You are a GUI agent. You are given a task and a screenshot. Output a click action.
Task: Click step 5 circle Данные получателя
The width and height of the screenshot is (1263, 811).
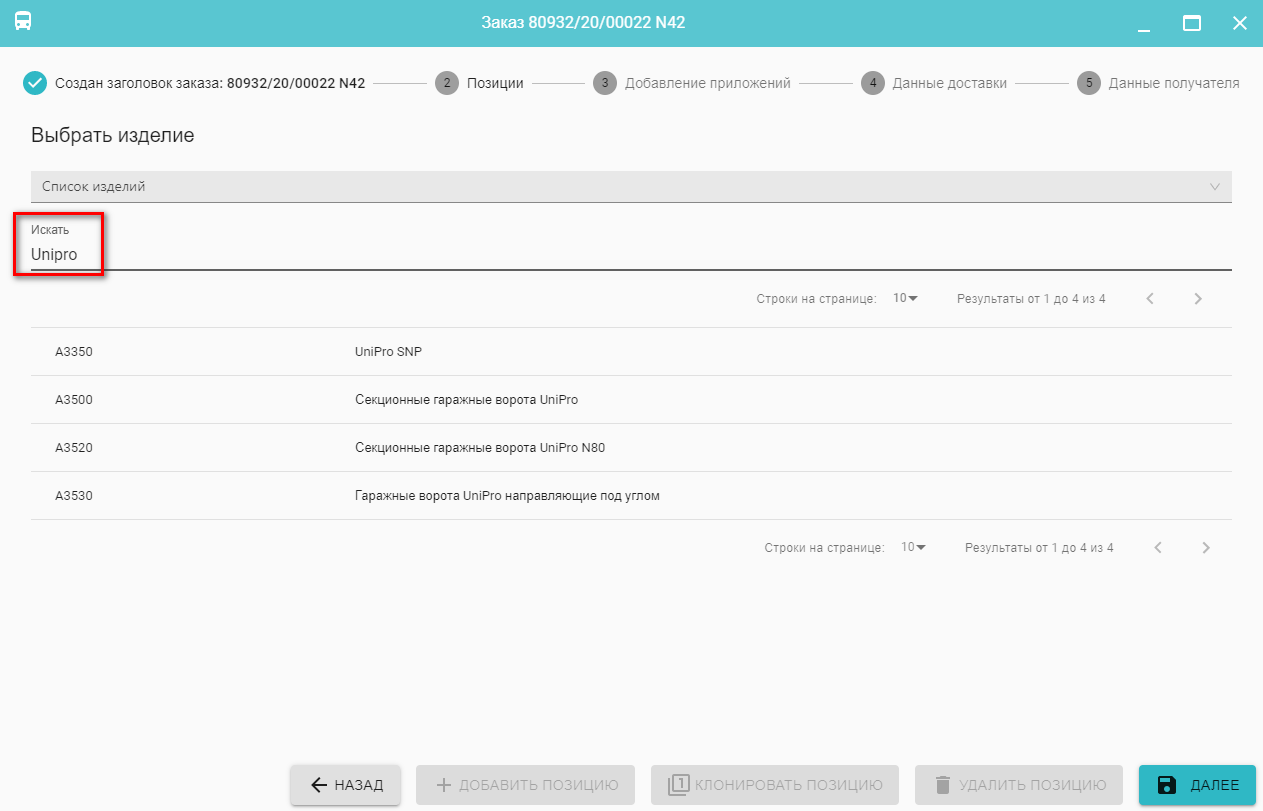click(1088, 83)
